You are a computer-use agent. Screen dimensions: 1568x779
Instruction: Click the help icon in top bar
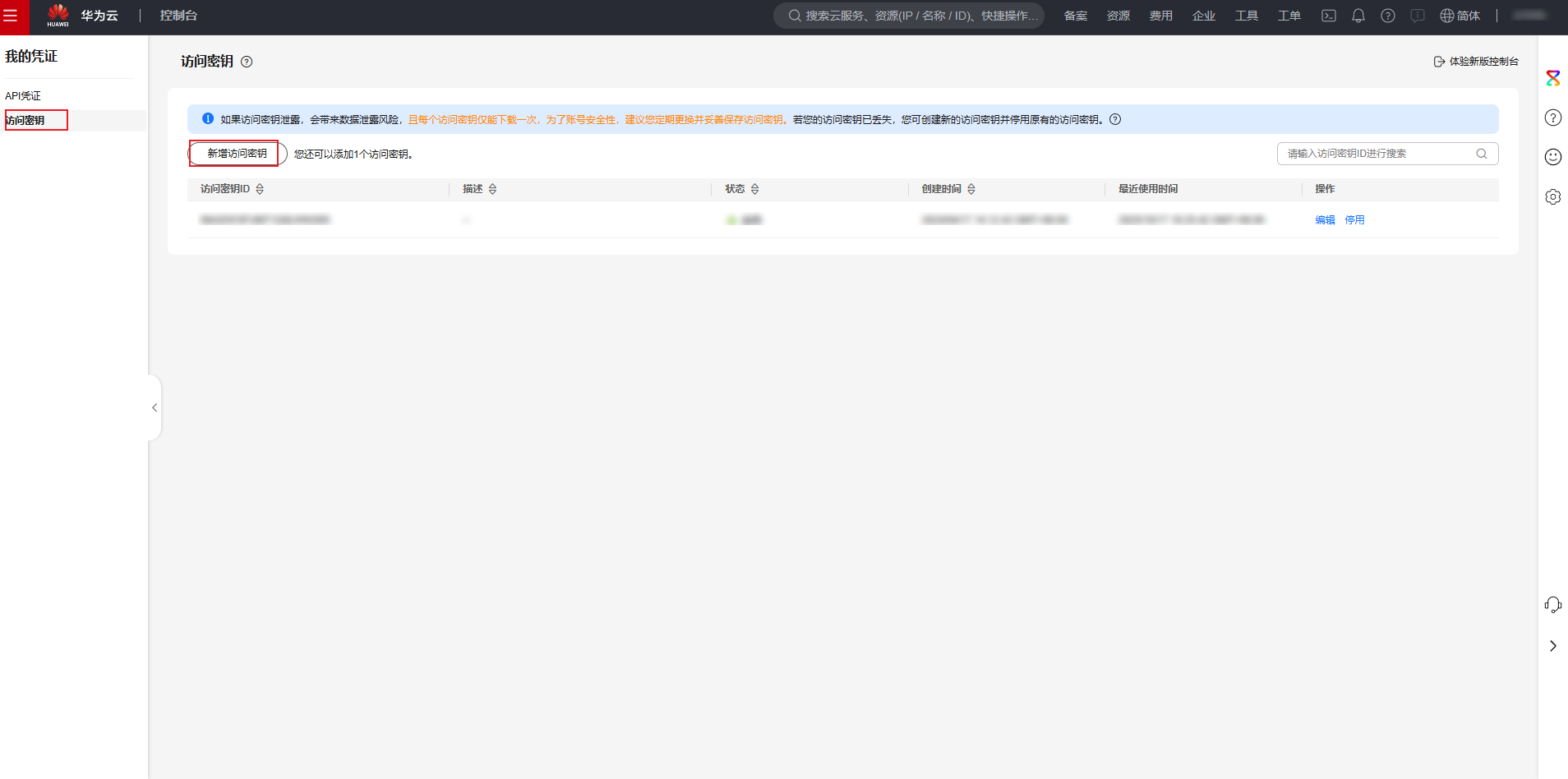coord(1387,16)
